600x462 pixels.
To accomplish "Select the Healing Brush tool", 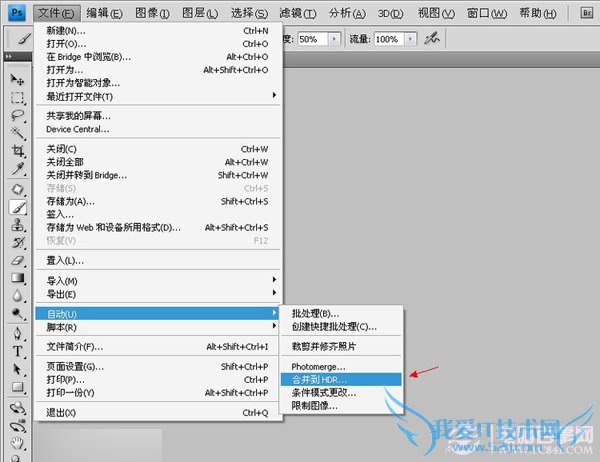I will pyautogui.click(x=17, y=190).
